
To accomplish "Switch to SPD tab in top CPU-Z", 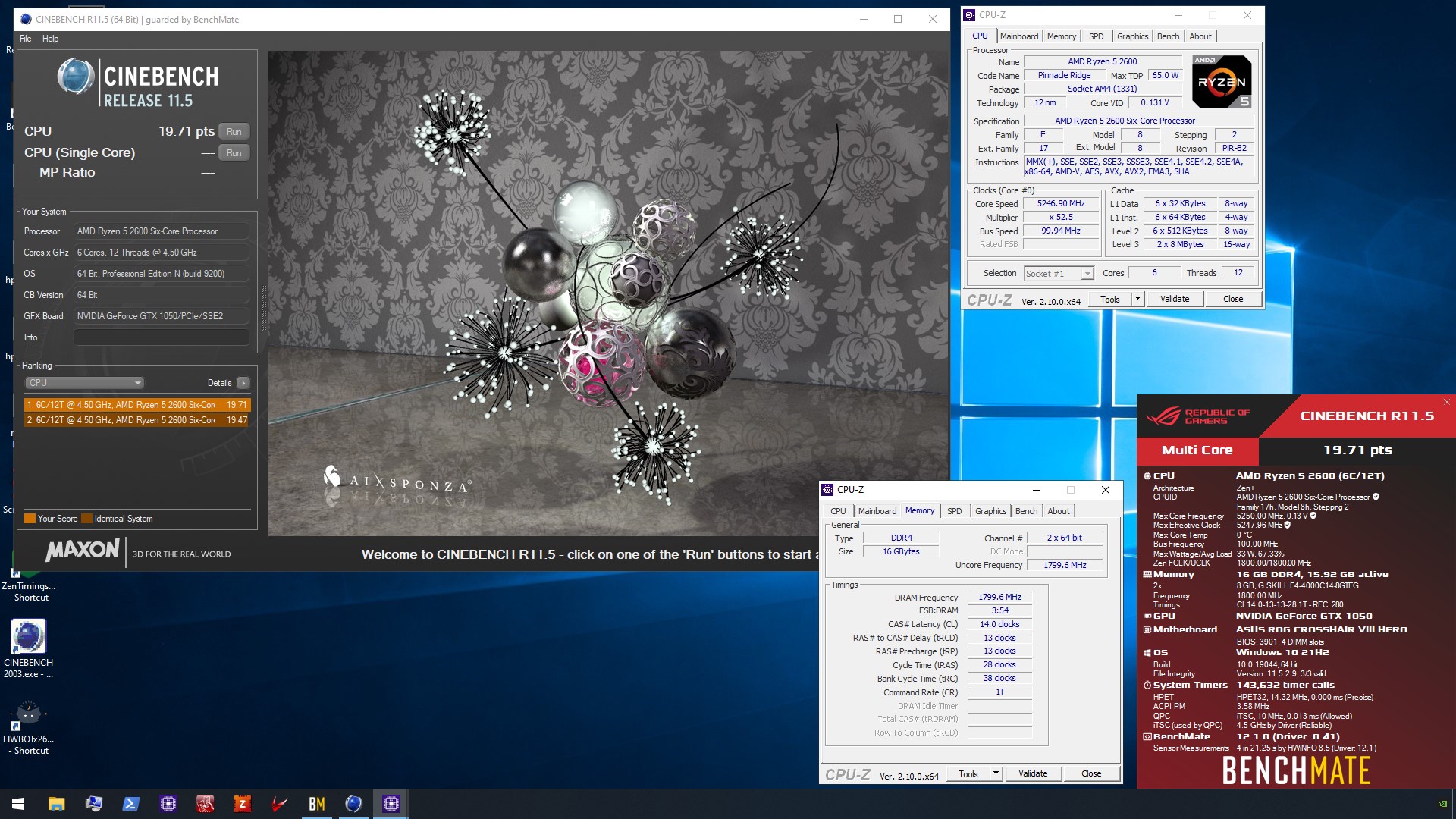I will tap(1096, 36).
